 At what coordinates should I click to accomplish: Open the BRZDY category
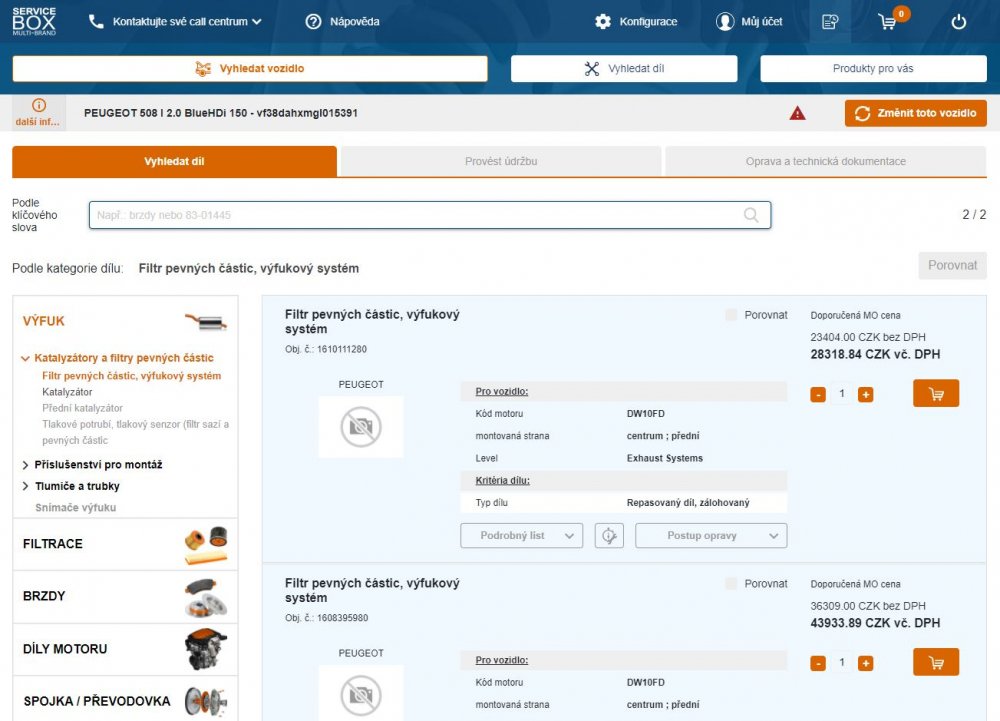pyautogui.click(x=125, y=596)
